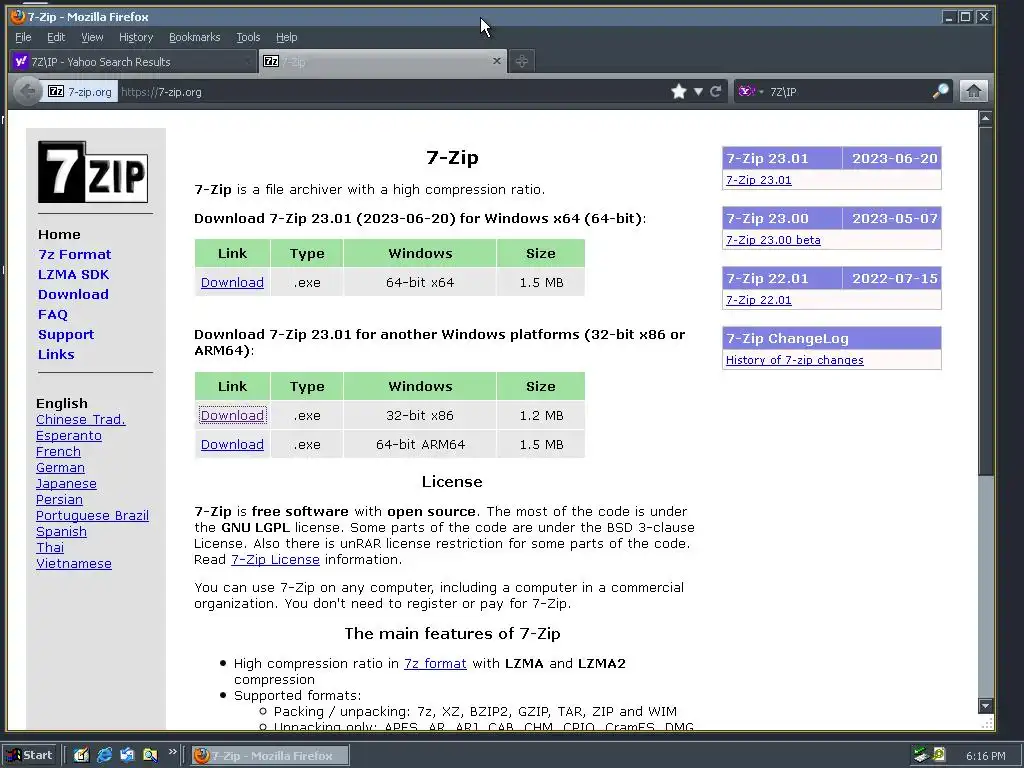Open the Tools menu
Viewport: 1024px width, 768px height.
[x=248, y=37]
